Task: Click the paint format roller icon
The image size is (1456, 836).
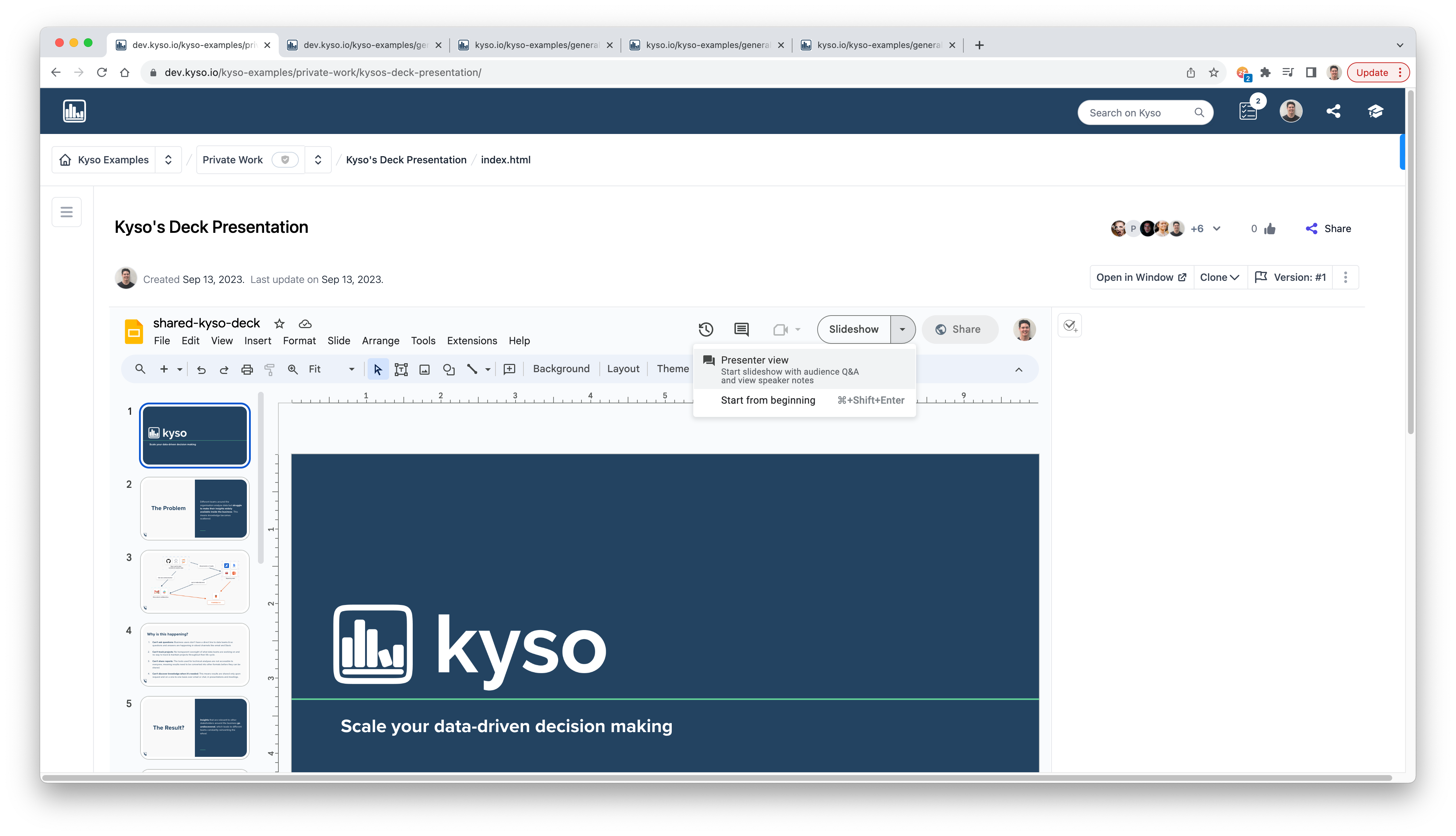Action: [x=269, y=369]
